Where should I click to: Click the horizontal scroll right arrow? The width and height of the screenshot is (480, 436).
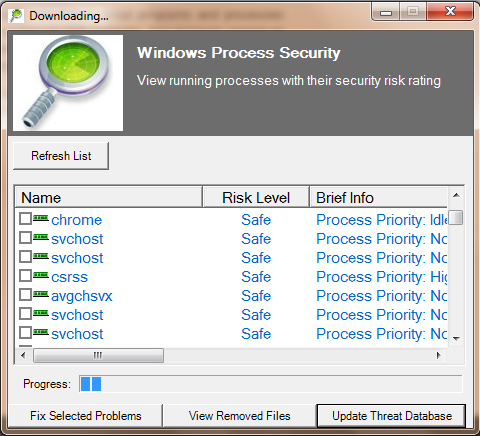tap(439, 355)
